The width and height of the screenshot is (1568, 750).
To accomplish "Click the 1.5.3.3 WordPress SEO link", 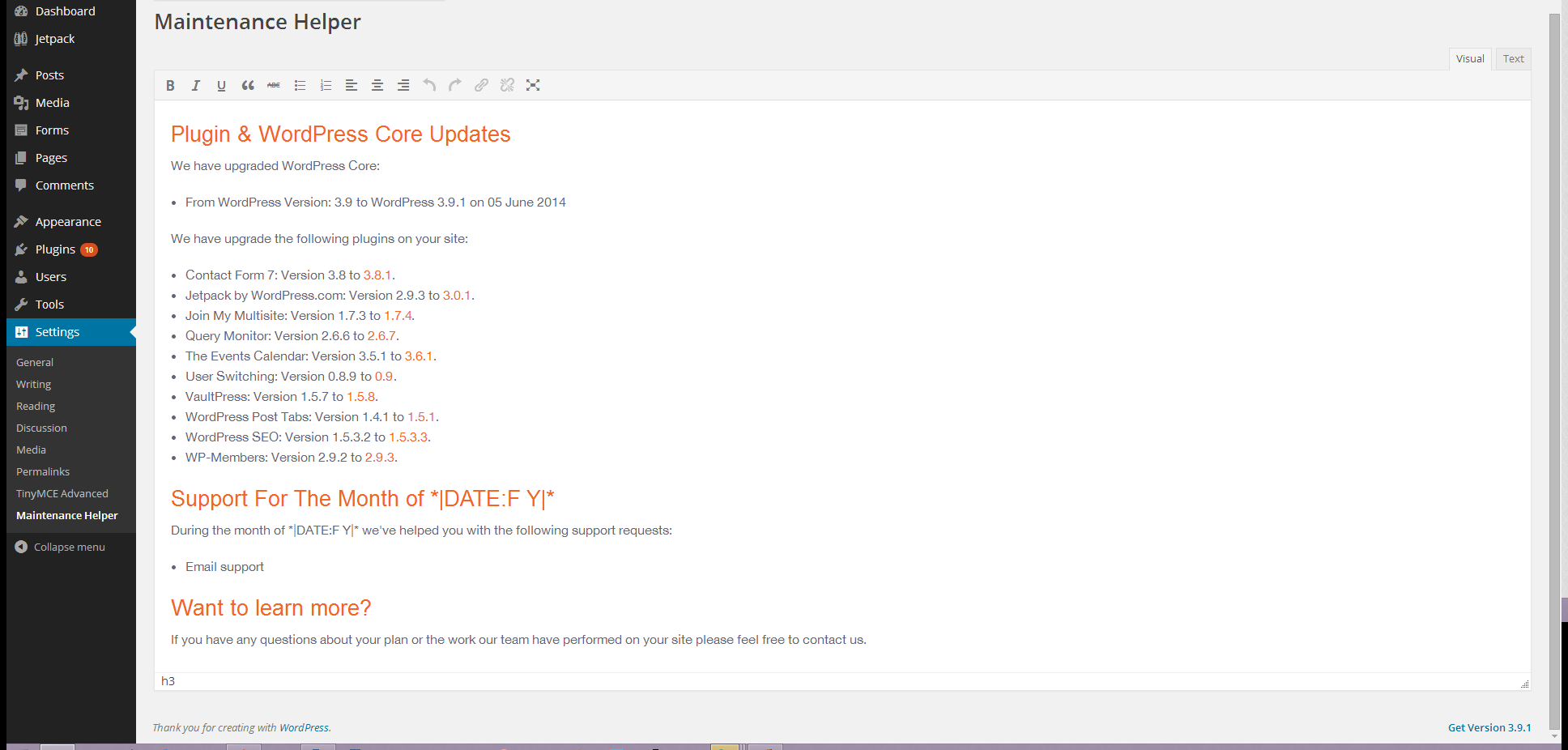I will [408, 437].
